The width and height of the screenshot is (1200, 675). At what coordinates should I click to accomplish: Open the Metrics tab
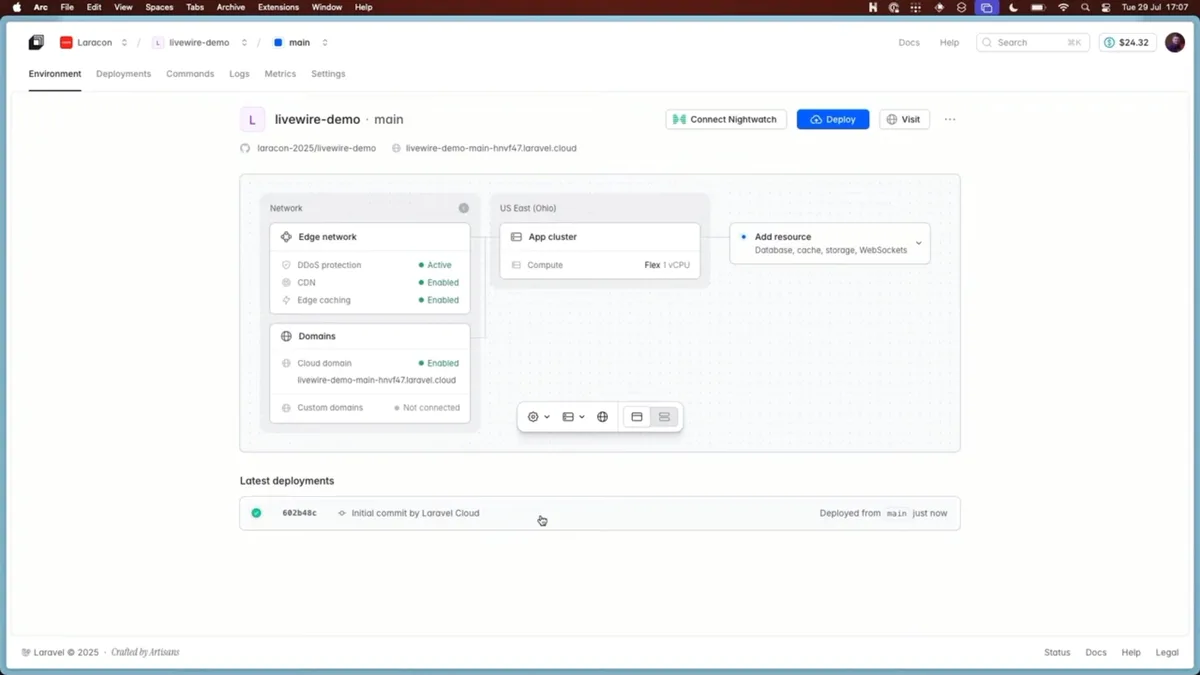pos(280,74)
